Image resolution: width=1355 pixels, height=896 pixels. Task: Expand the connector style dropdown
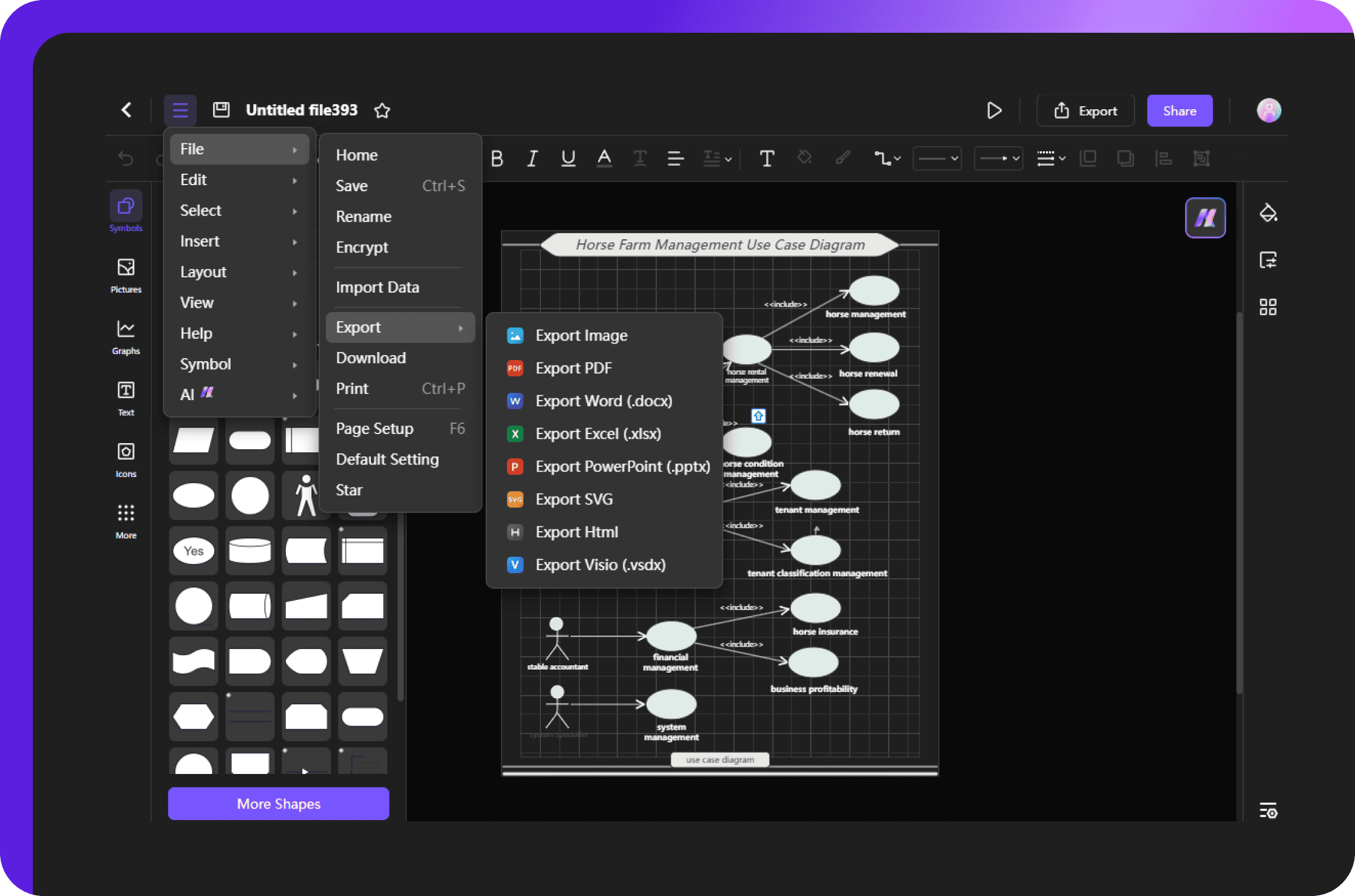pos(887,158)
